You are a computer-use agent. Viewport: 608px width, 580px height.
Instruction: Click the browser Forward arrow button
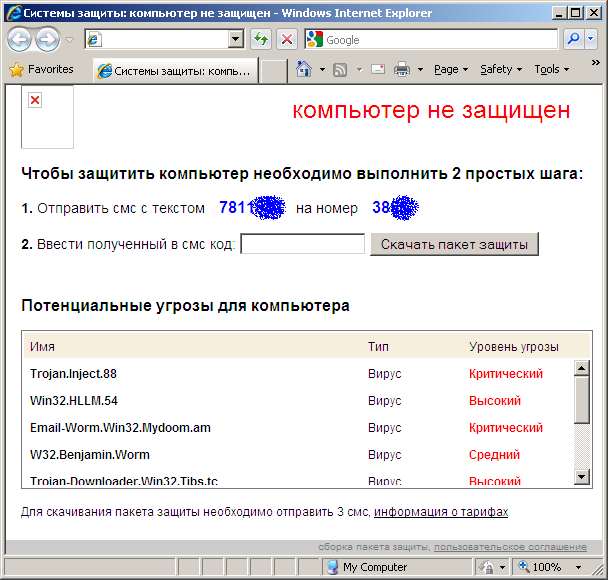(47, 40)
